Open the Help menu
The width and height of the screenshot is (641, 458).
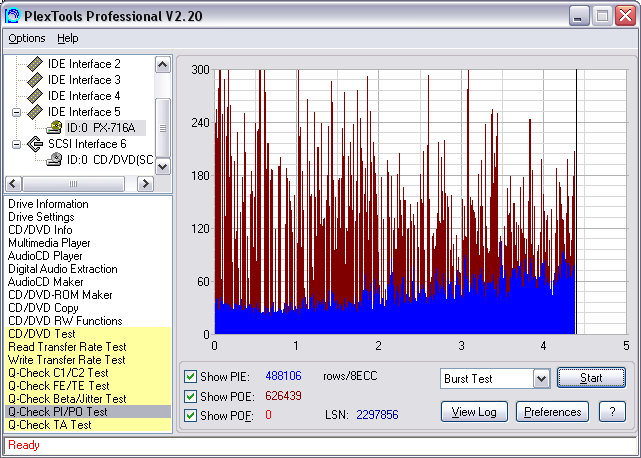click(67, 38)
